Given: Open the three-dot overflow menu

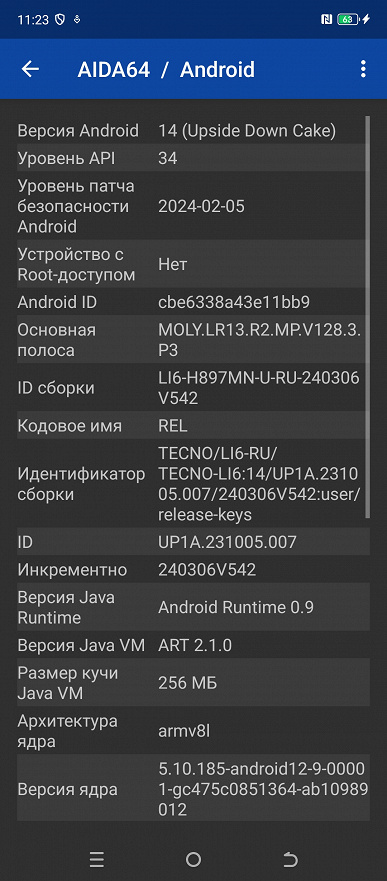Looking at the screenshot, I should pyautogui.click(x=363, y=69).
